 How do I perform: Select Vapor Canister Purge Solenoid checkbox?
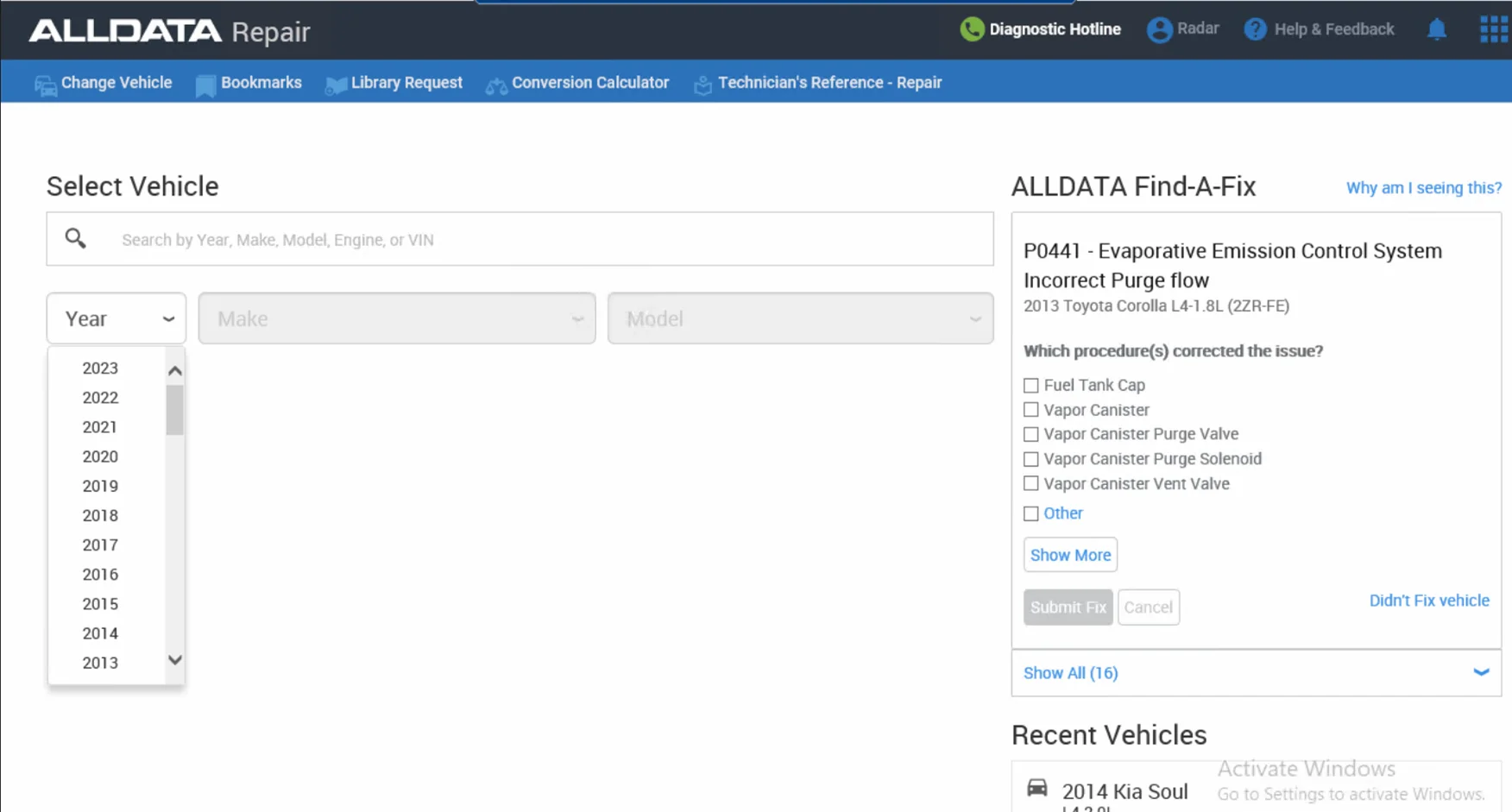tap(1031, 459)
